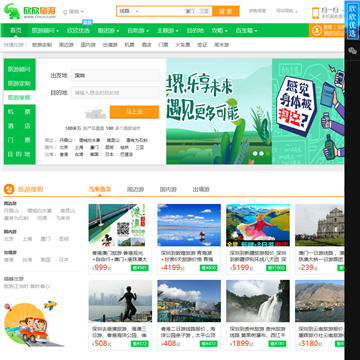Switch to 国内游 tab in product section

click(168, 189)
